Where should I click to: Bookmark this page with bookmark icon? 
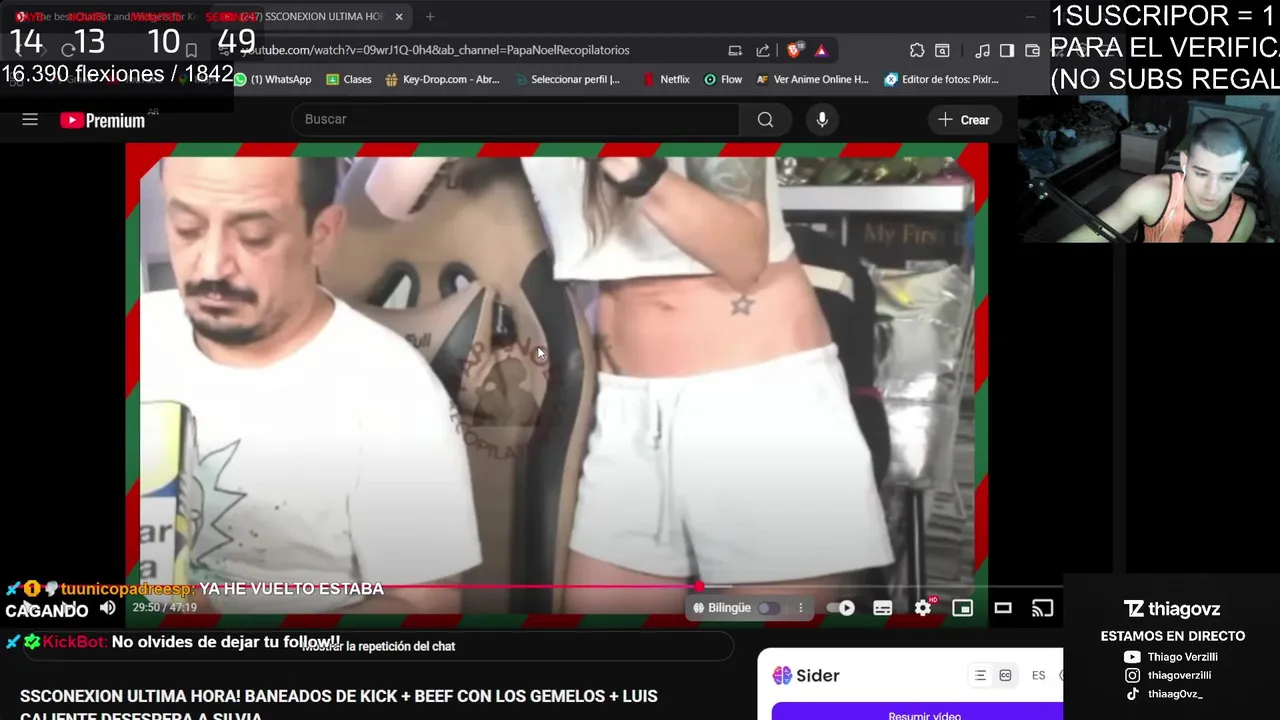pos(191,50)
